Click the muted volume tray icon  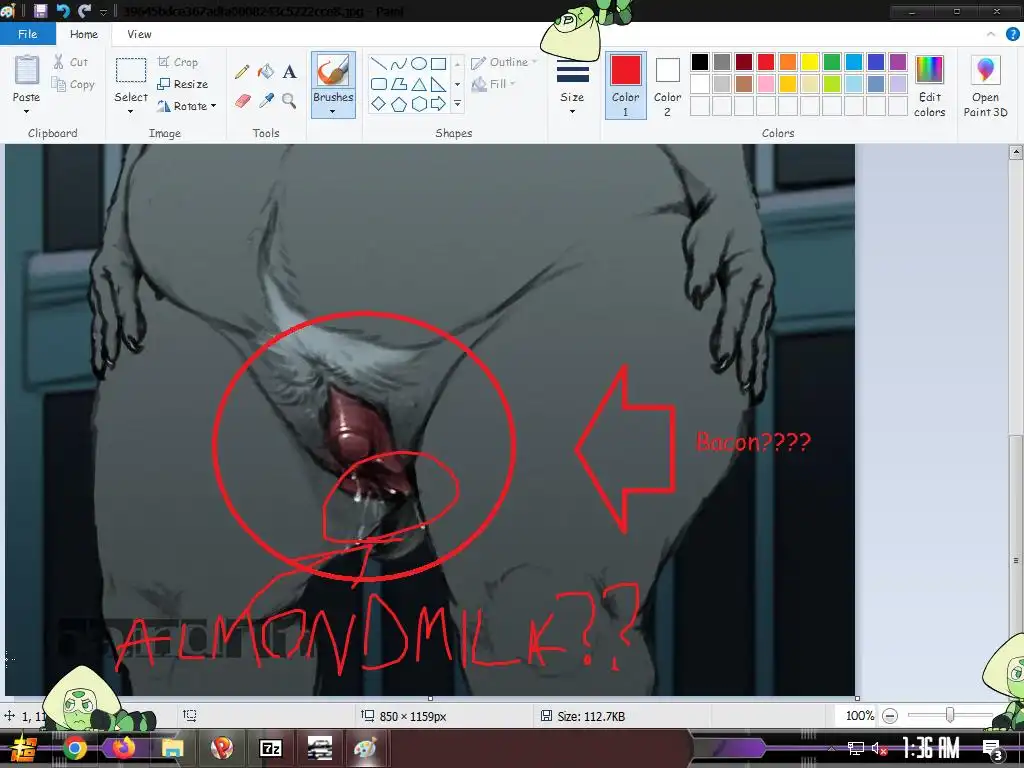click(879, 749)
